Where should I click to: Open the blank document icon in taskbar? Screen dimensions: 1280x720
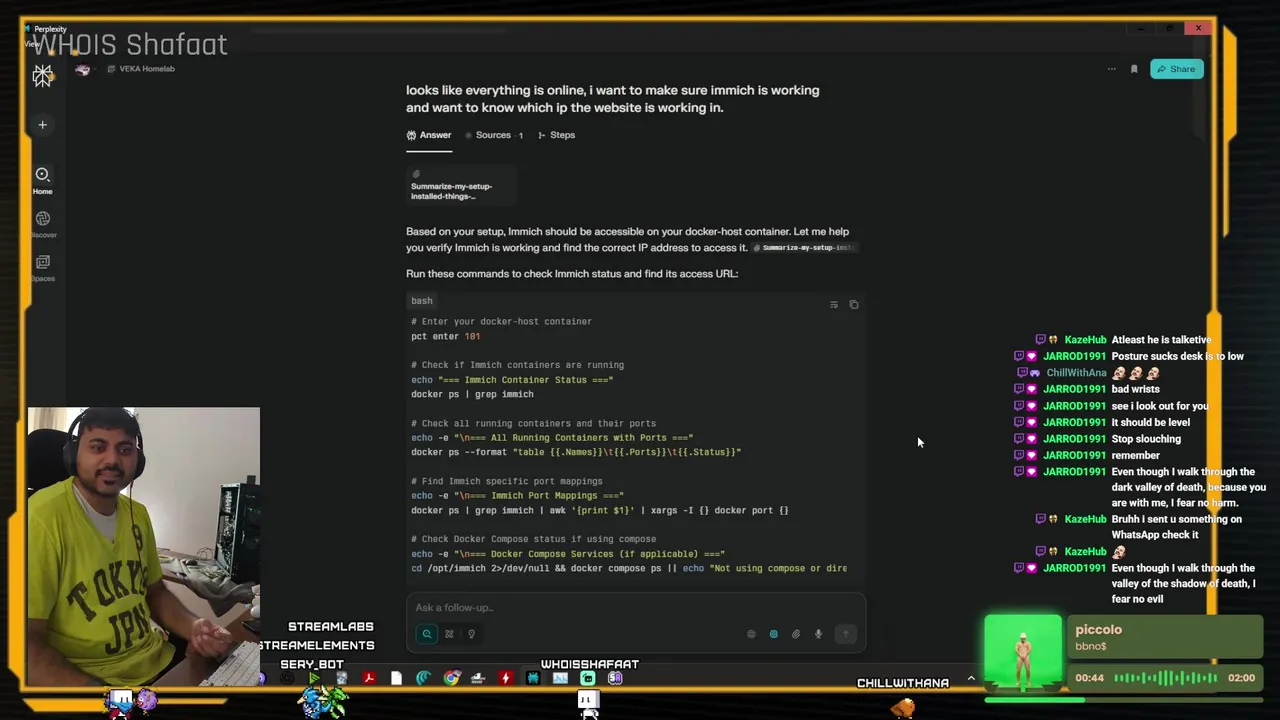point(396,678)
